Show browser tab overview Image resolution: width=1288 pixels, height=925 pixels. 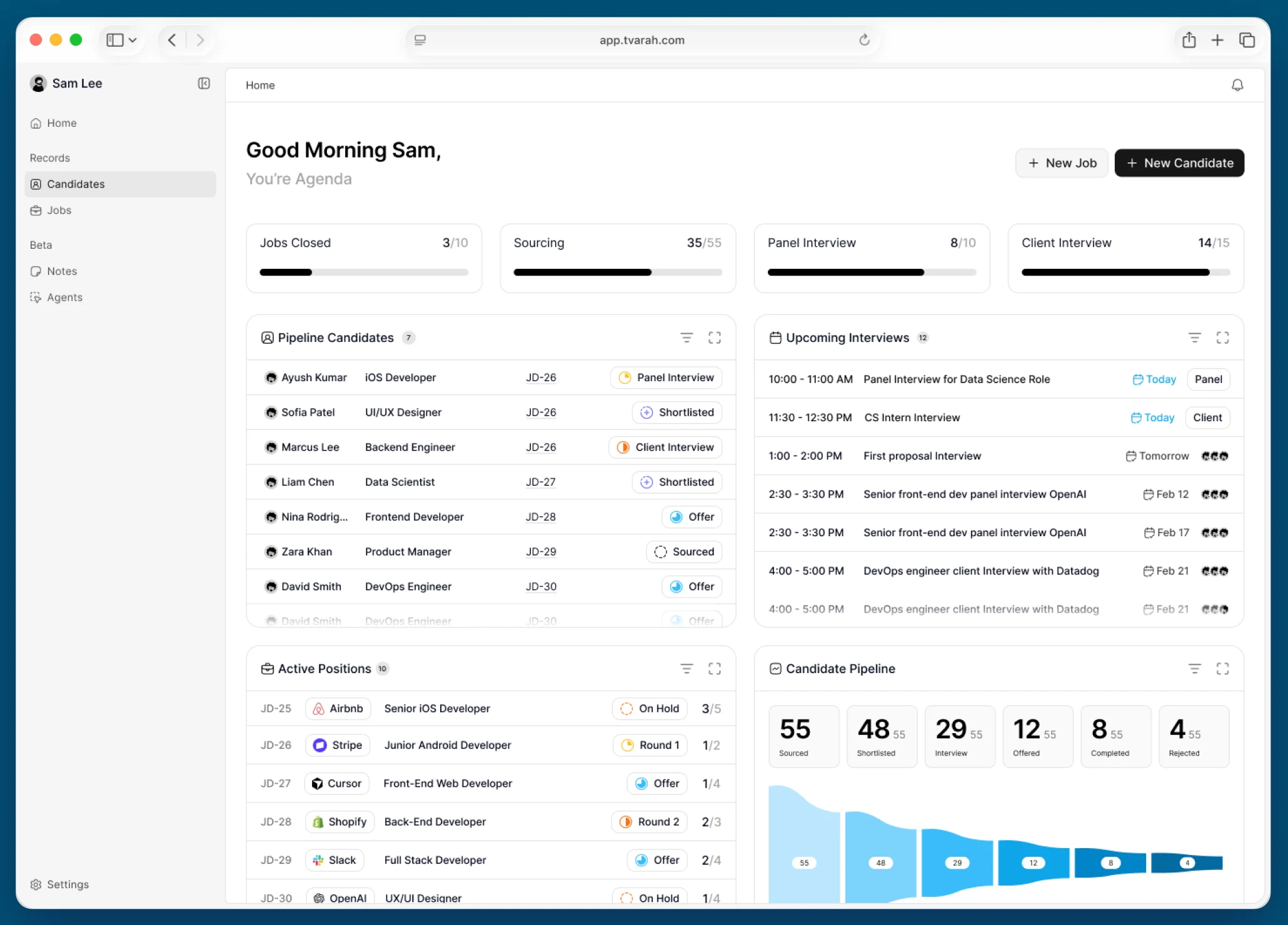[x=1247, y=40]
